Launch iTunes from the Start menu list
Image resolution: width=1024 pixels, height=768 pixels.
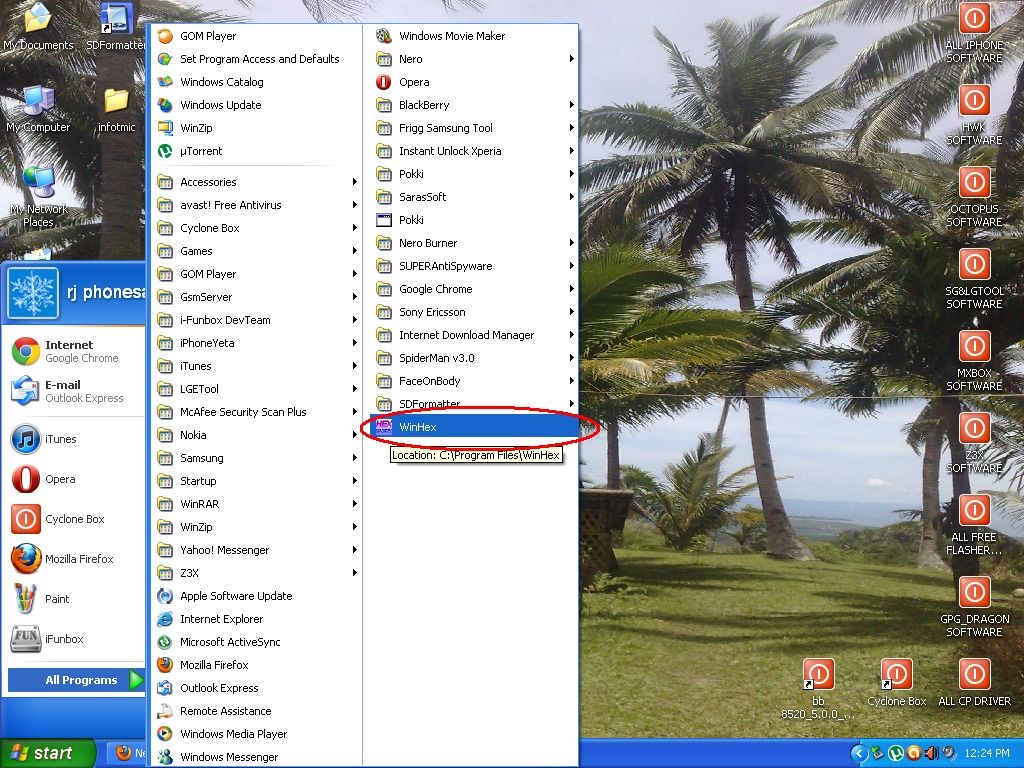point(74,440)
